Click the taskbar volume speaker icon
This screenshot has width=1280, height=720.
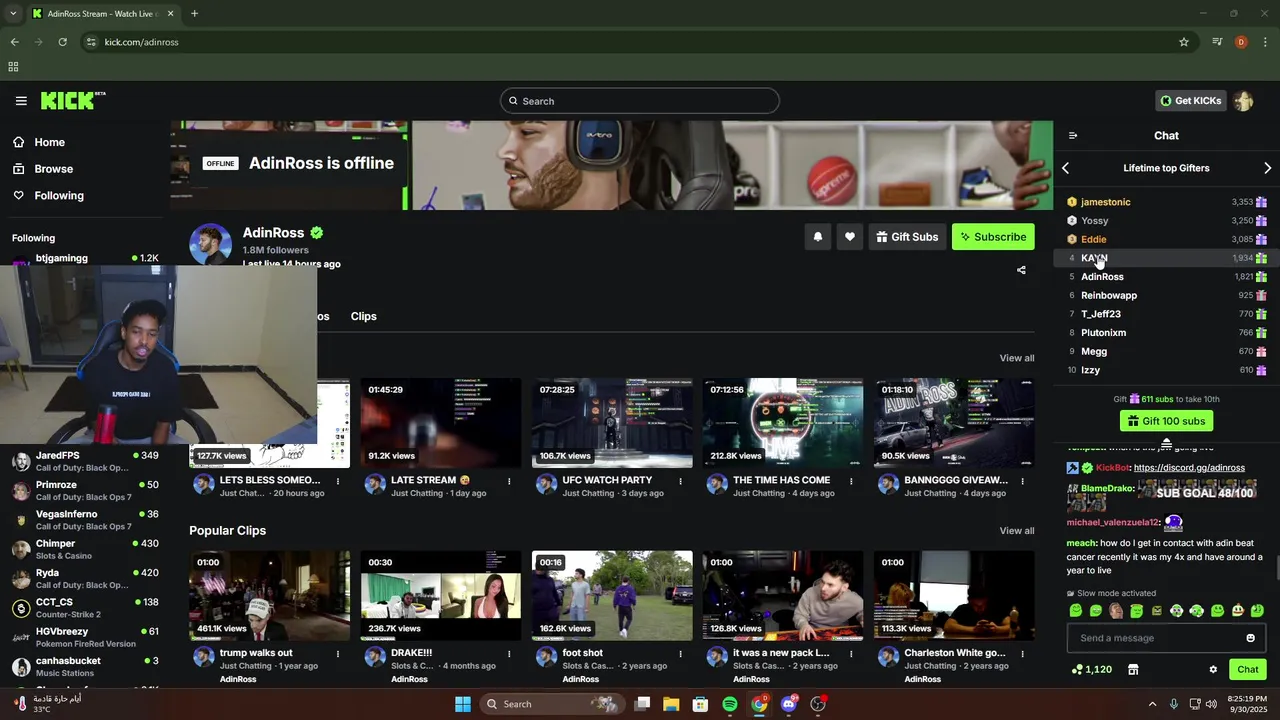[x=1212, y=704]
